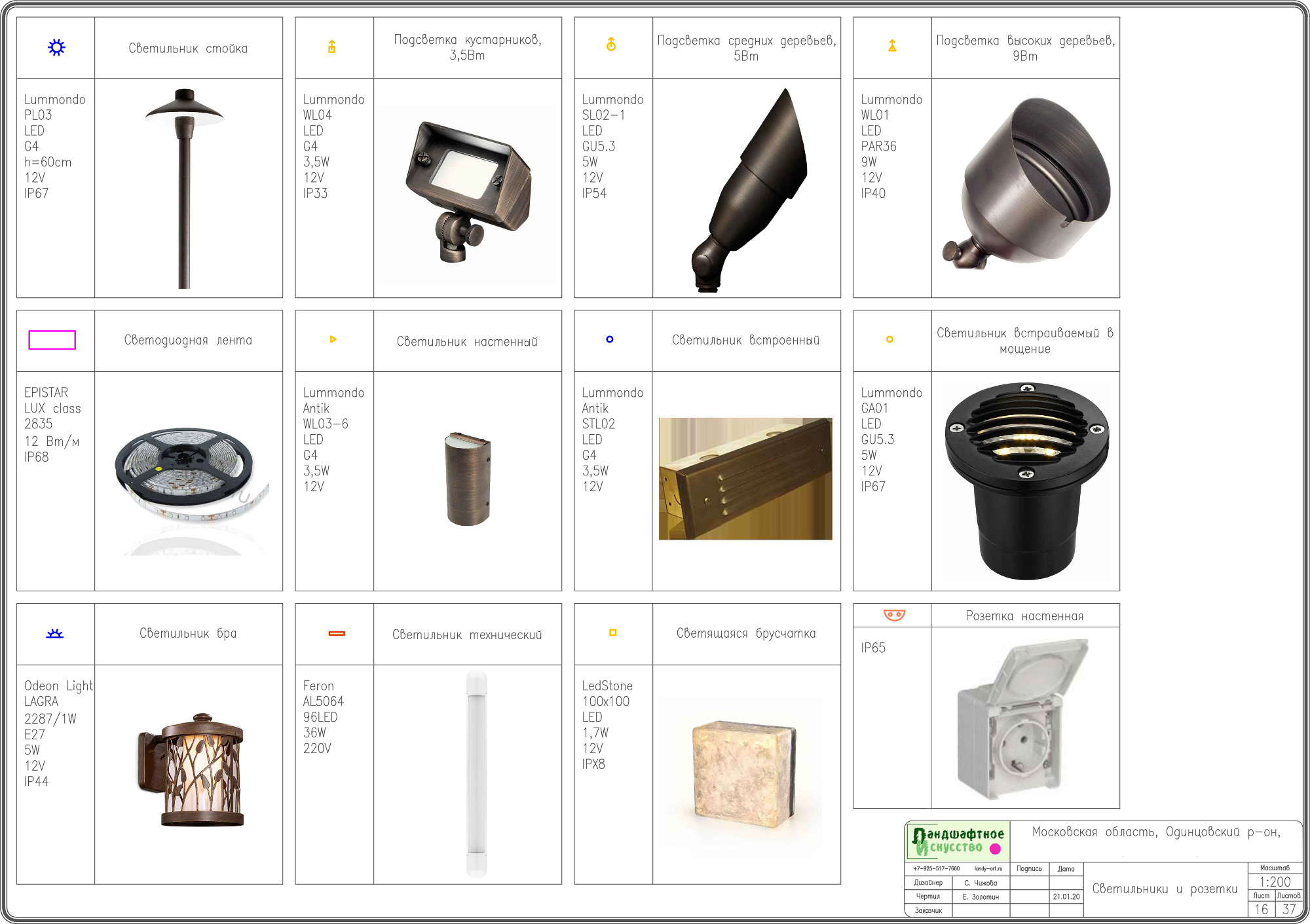Click the 'h=60cm' spec of PL03
Image resolution: width=1310 pixels, height=924 pixels.
48,162
